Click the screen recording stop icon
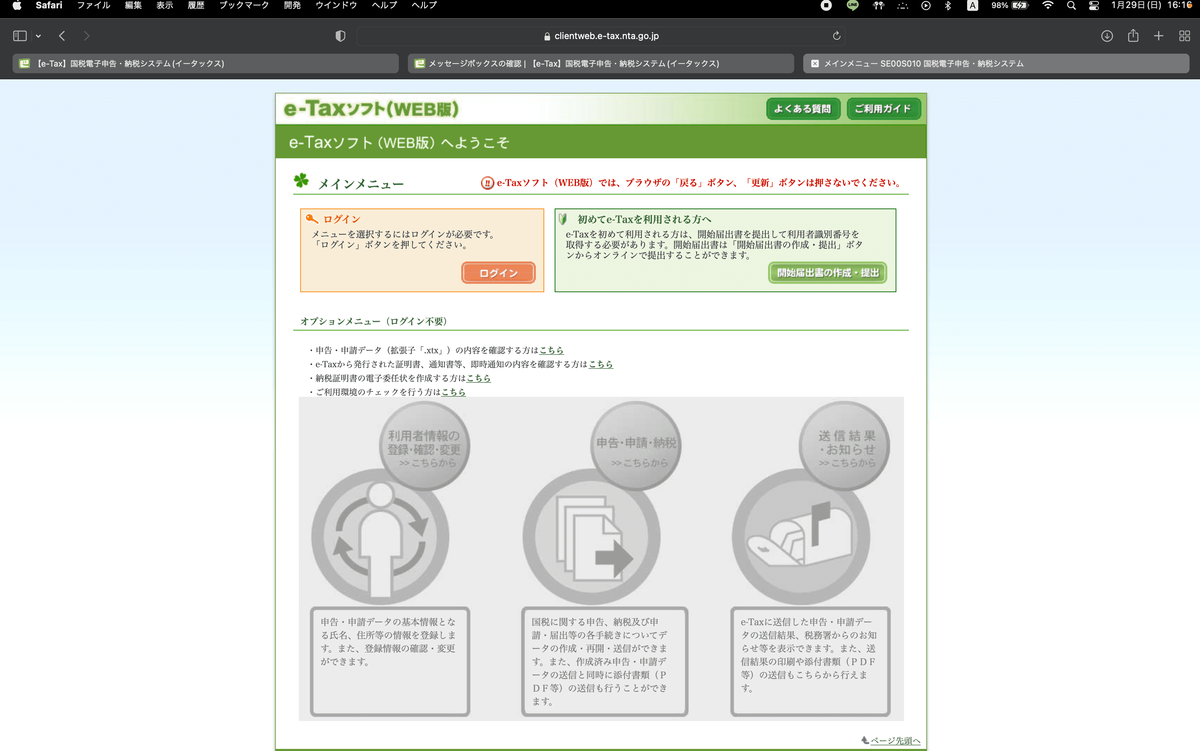The image size is (1200, 751). (x=826, y=6)
